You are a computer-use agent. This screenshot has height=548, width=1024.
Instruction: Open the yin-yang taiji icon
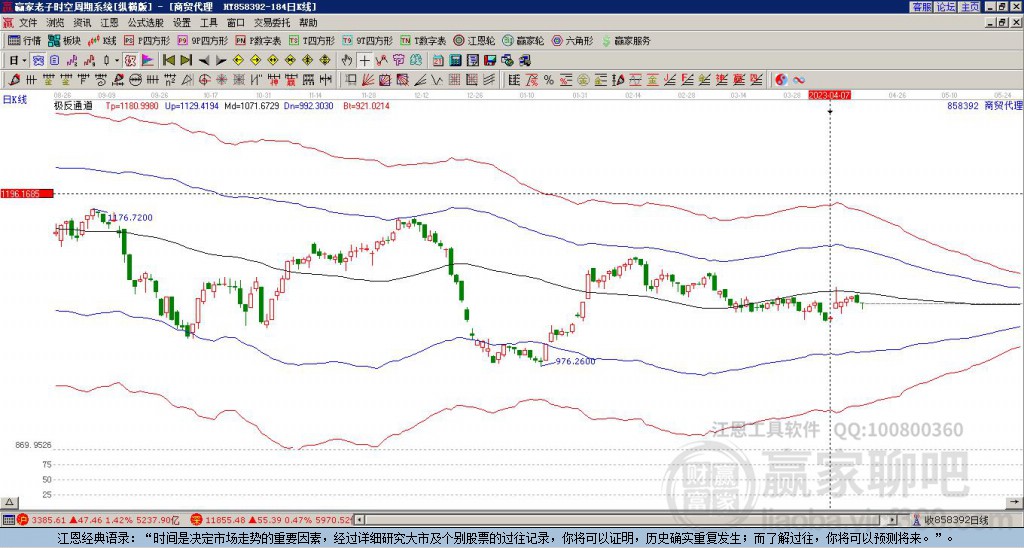pos(781,80)
